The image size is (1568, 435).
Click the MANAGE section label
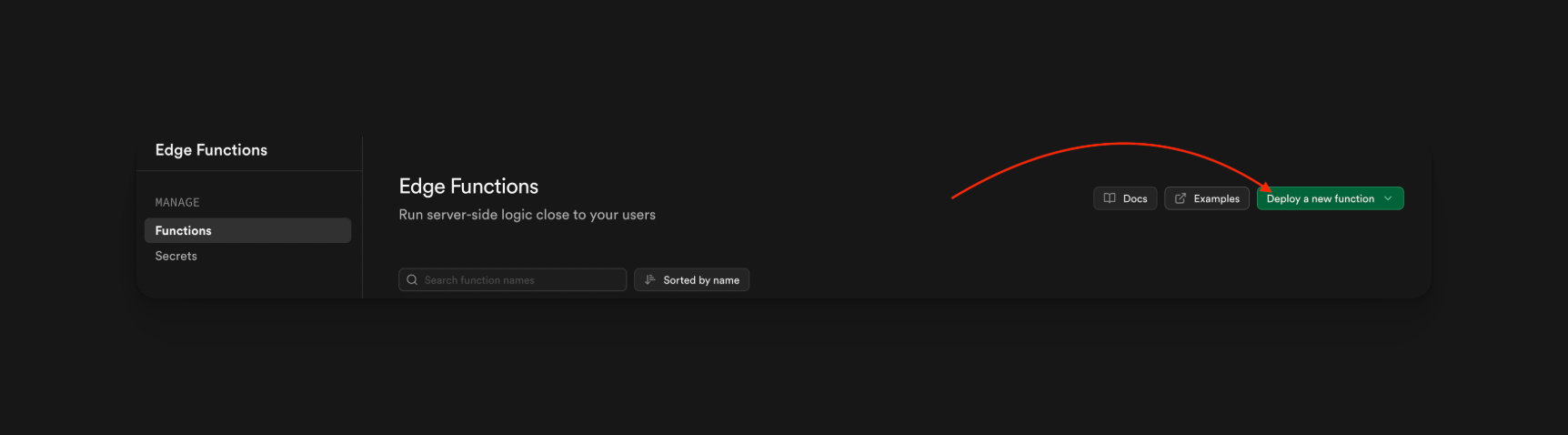tap(177, 203)
